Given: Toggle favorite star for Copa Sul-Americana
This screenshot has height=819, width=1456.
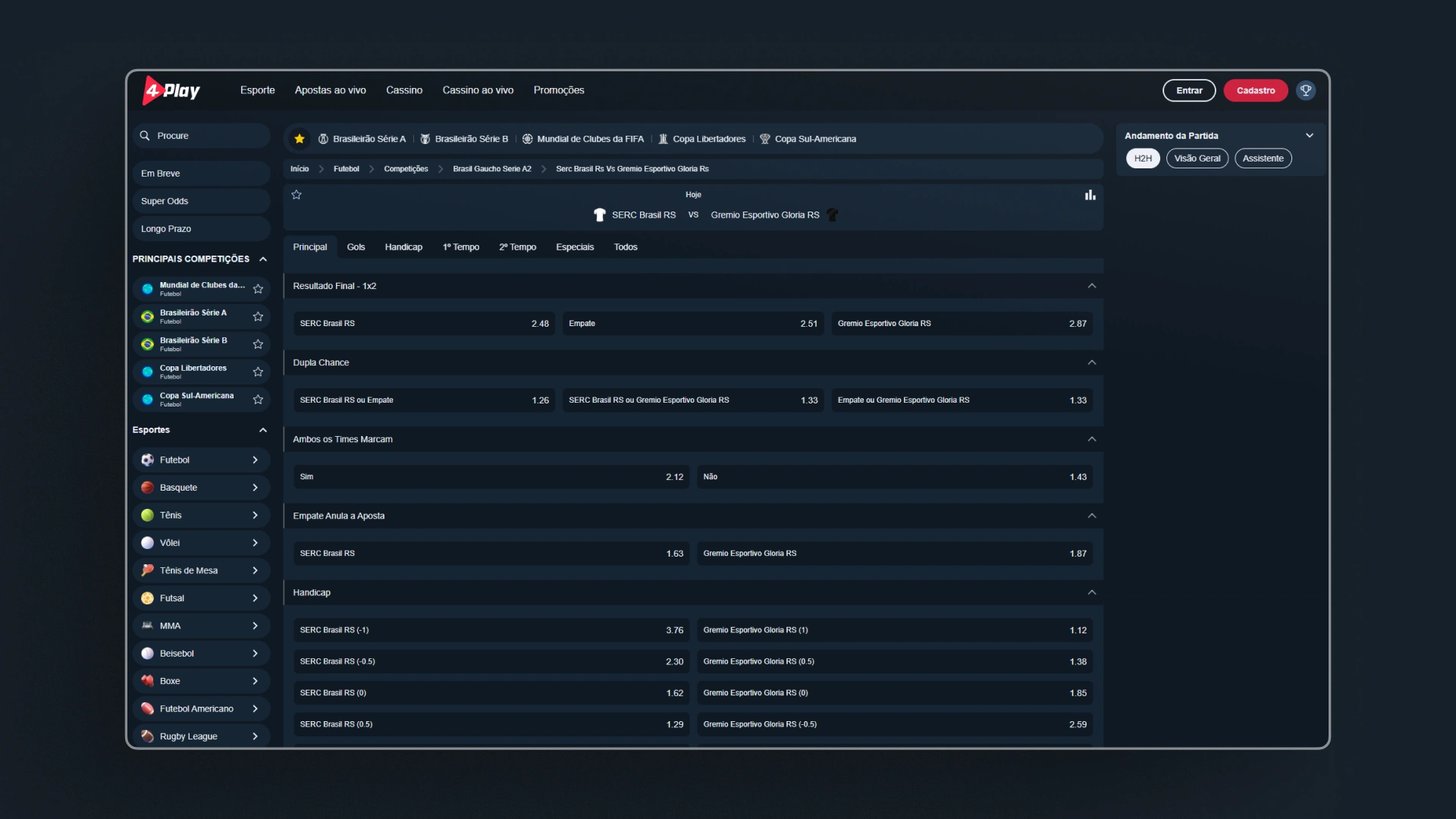Looking at the screenshot, I should click(258, 400).
